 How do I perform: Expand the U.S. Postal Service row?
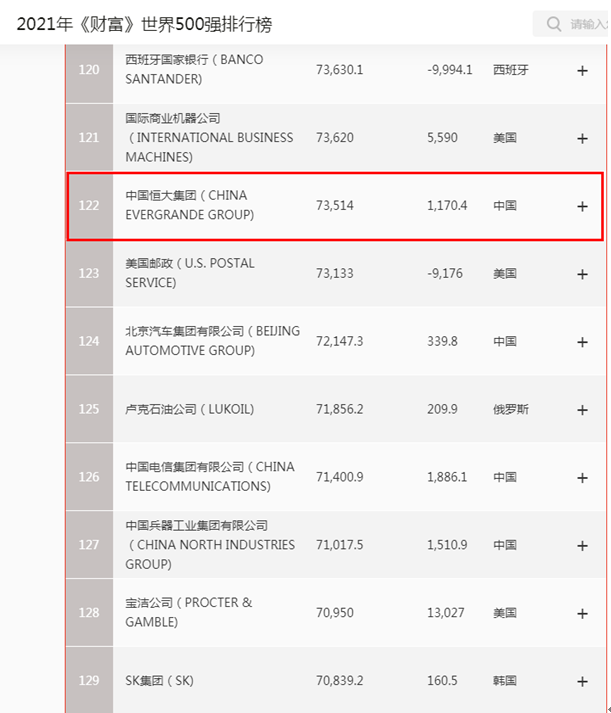[582, 273]
